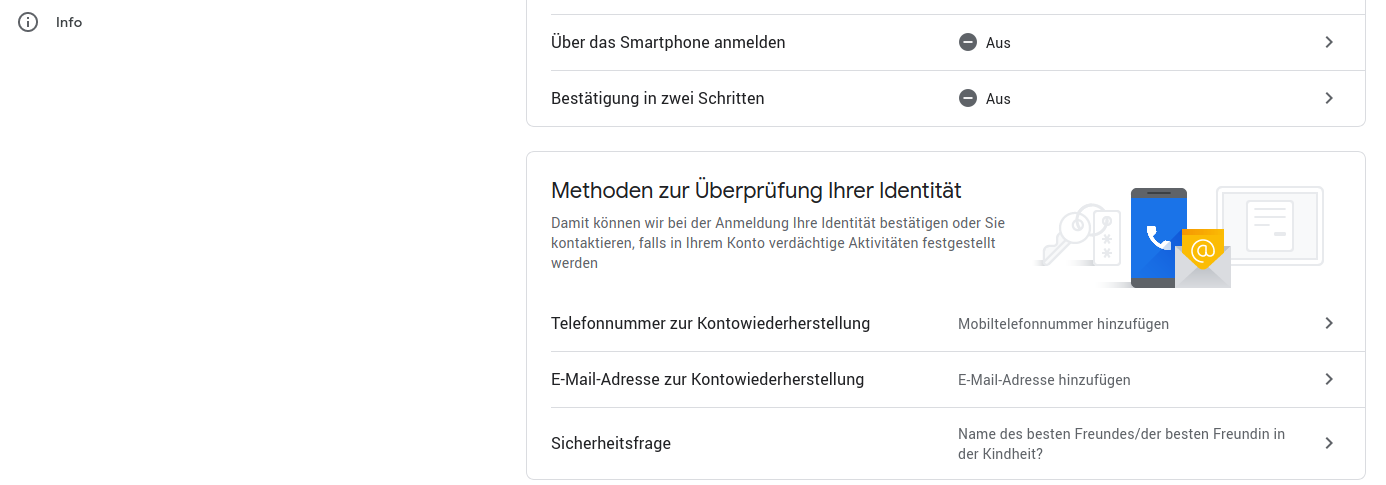The height and width of the screenshot is (485, 1386).
Task: Expand the Über das Smartphone anmelden chevron
Action: click(1329, 42)
